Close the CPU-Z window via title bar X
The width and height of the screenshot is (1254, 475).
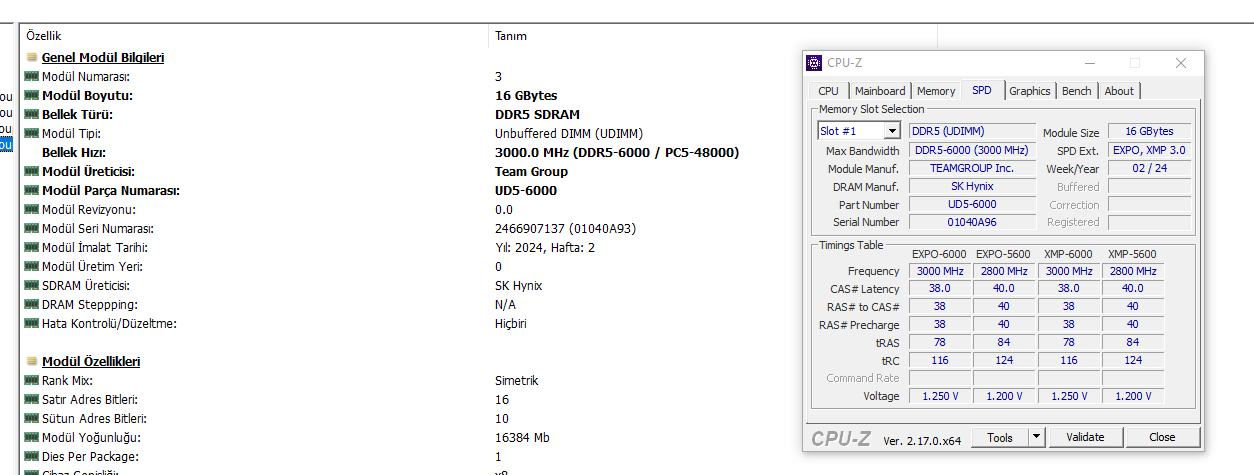[1181, 63]
